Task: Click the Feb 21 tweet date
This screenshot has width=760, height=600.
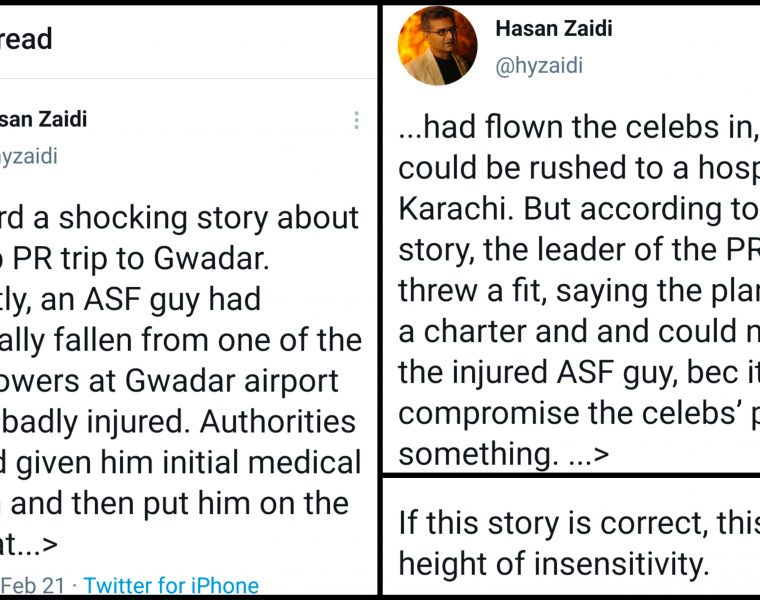Action: click(35, 585)
